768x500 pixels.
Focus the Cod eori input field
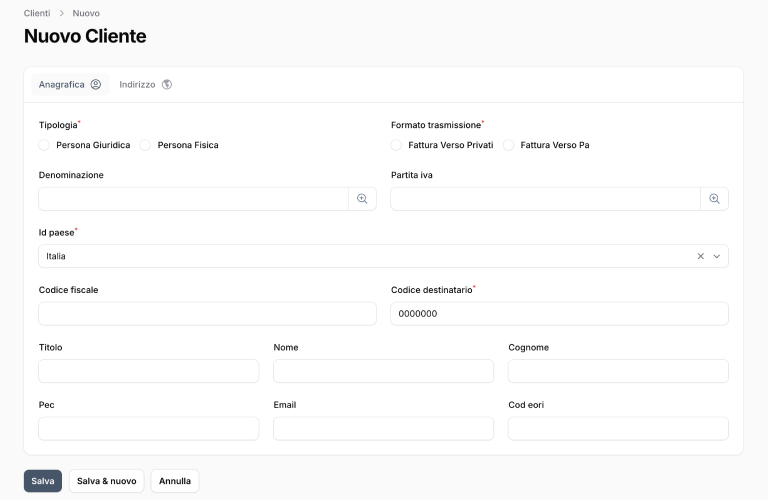pyautogui.click(x=618, y=429)
